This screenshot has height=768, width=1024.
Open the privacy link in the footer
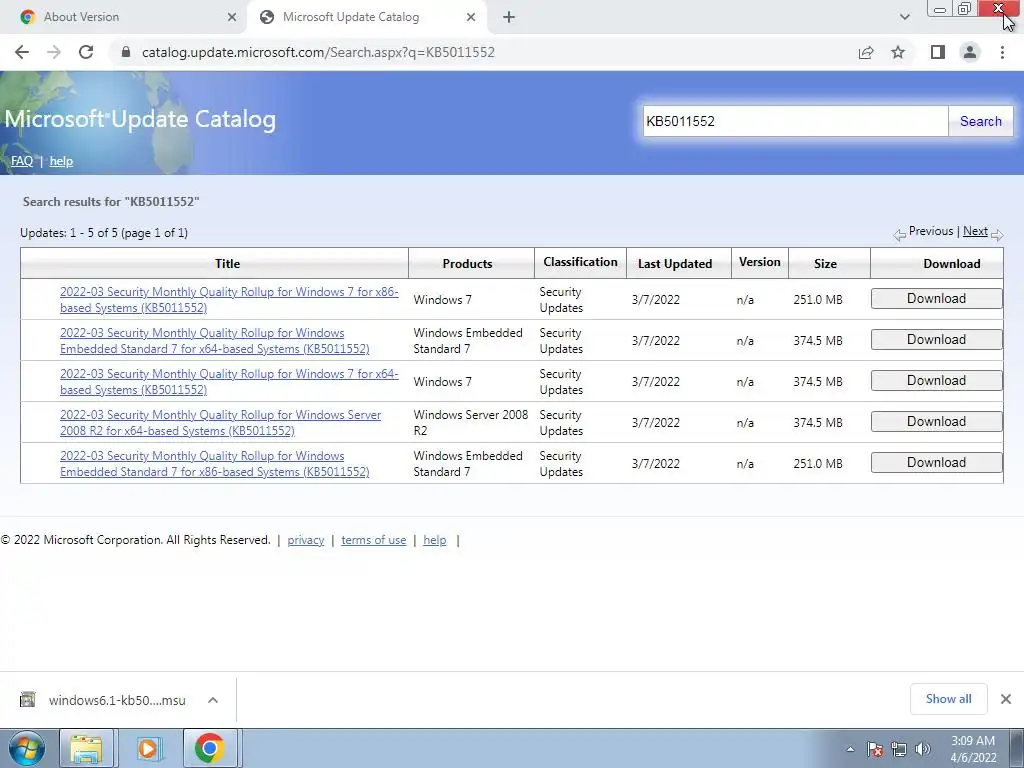coord(306,540)
